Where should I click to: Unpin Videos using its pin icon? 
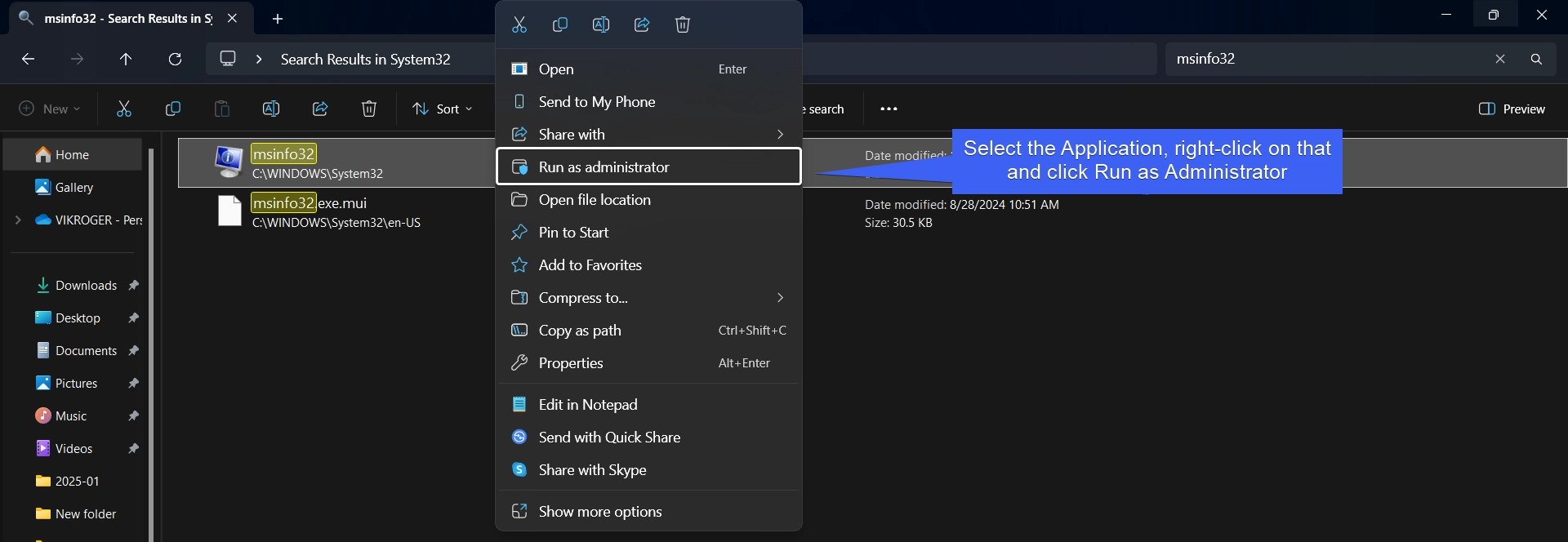[x=134, y=448]
